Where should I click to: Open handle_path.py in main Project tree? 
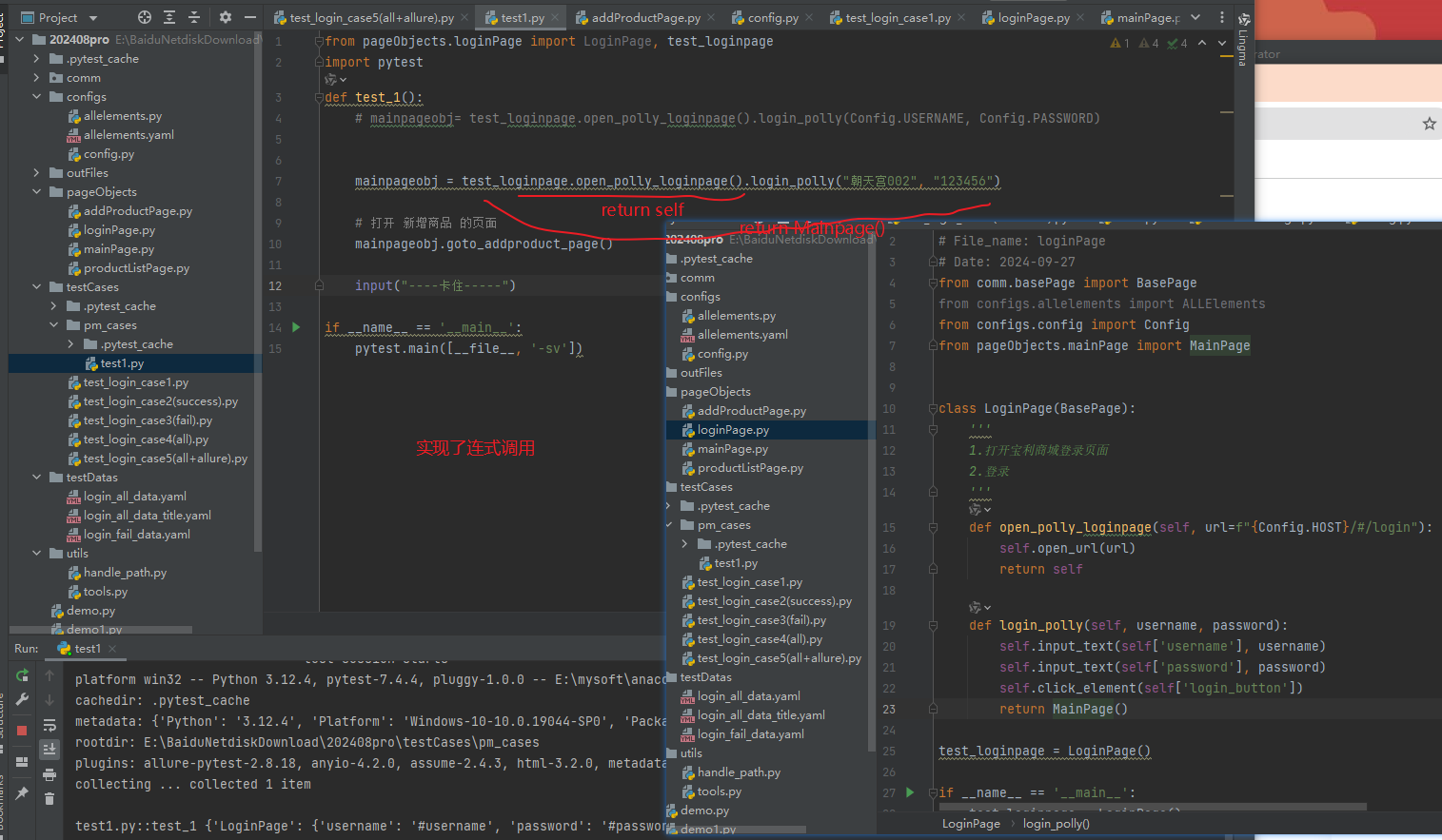(125, 573)
